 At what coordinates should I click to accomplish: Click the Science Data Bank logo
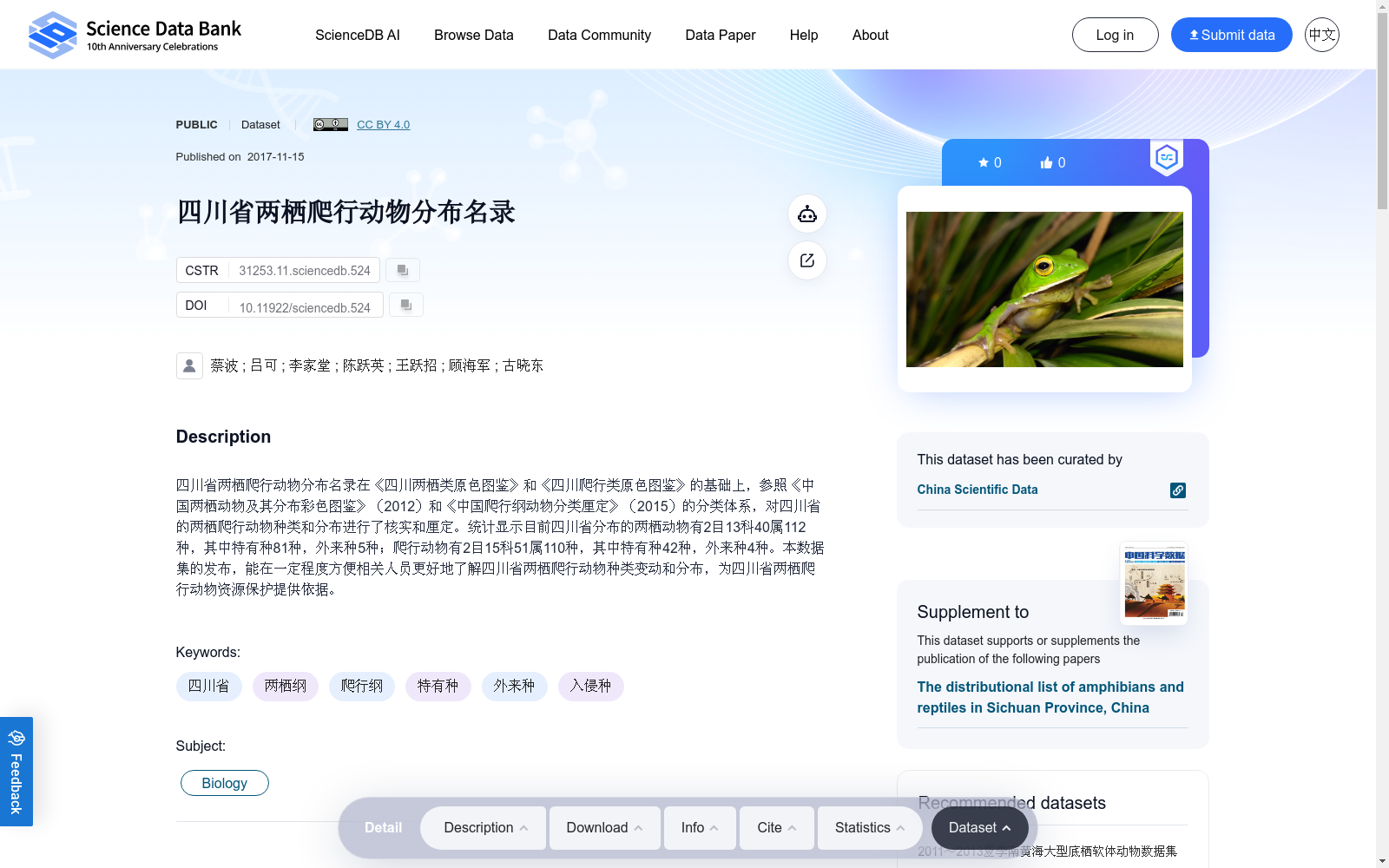click(x=135, y=35)
